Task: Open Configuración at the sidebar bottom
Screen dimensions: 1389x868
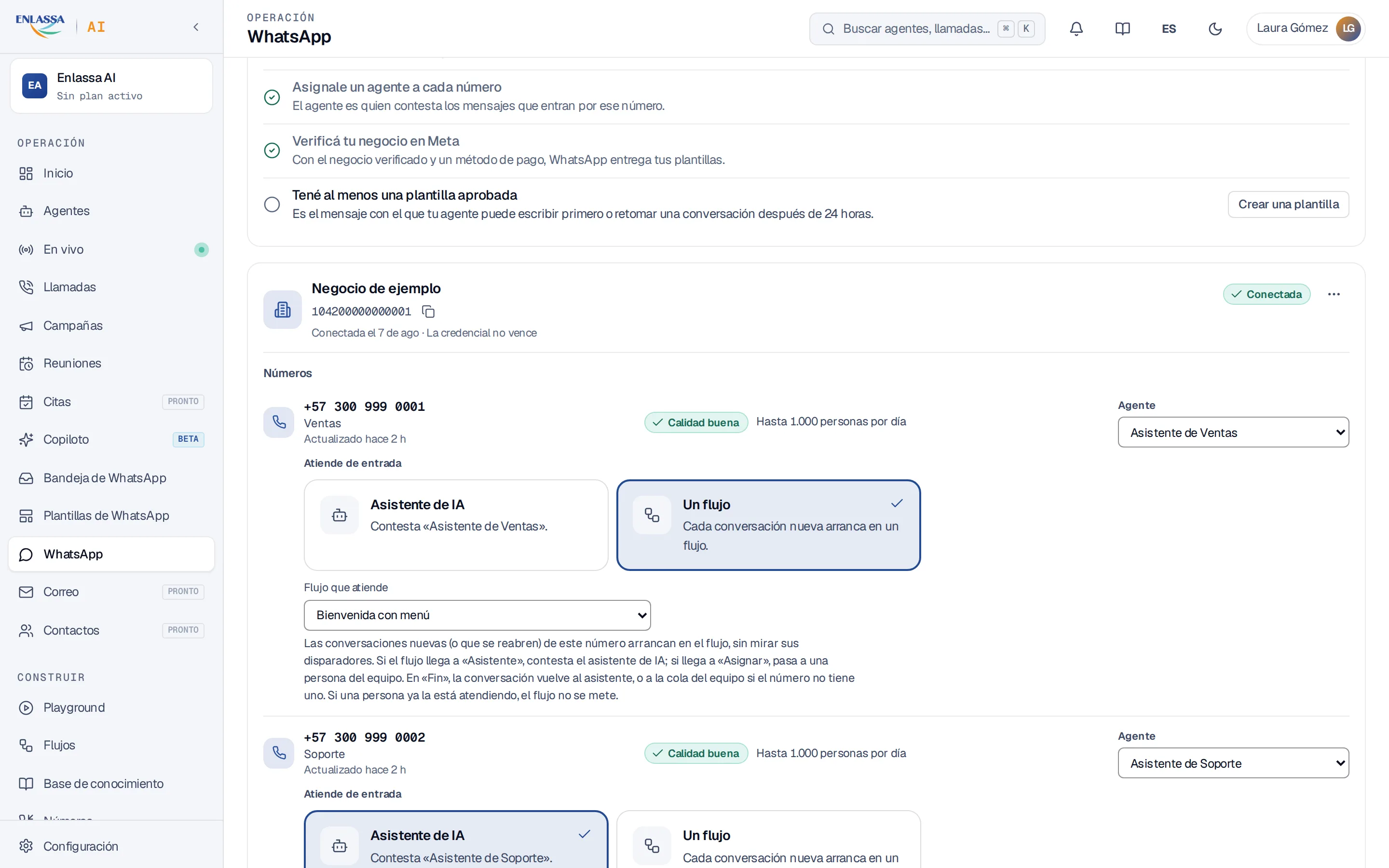Action: coord(111,846)
